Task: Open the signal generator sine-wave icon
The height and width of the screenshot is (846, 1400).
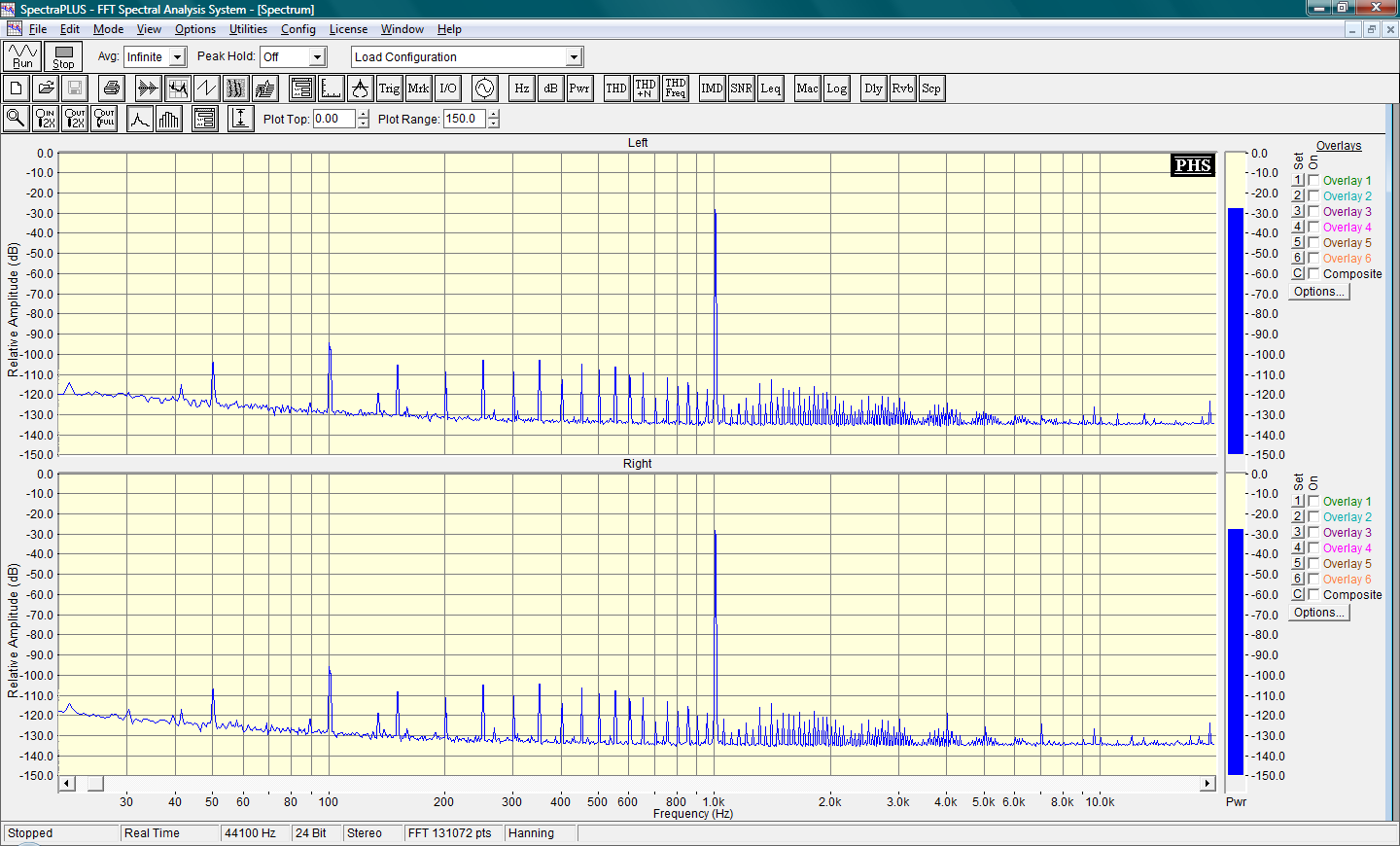Action: 484,88
